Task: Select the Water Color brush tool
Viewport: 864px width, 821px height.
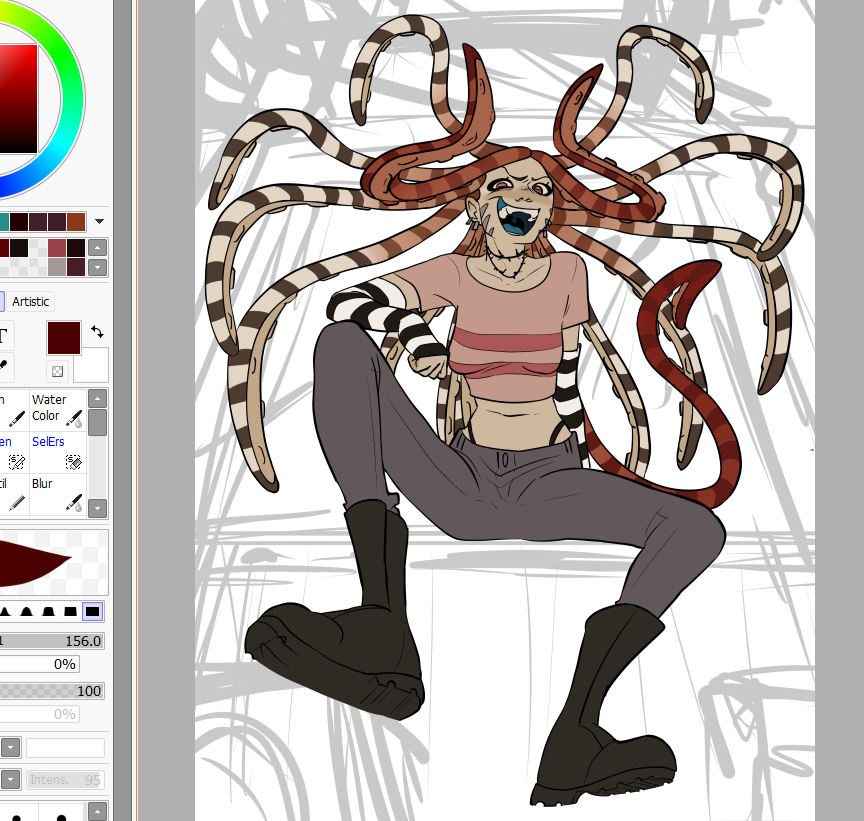Action: [57, 410]
